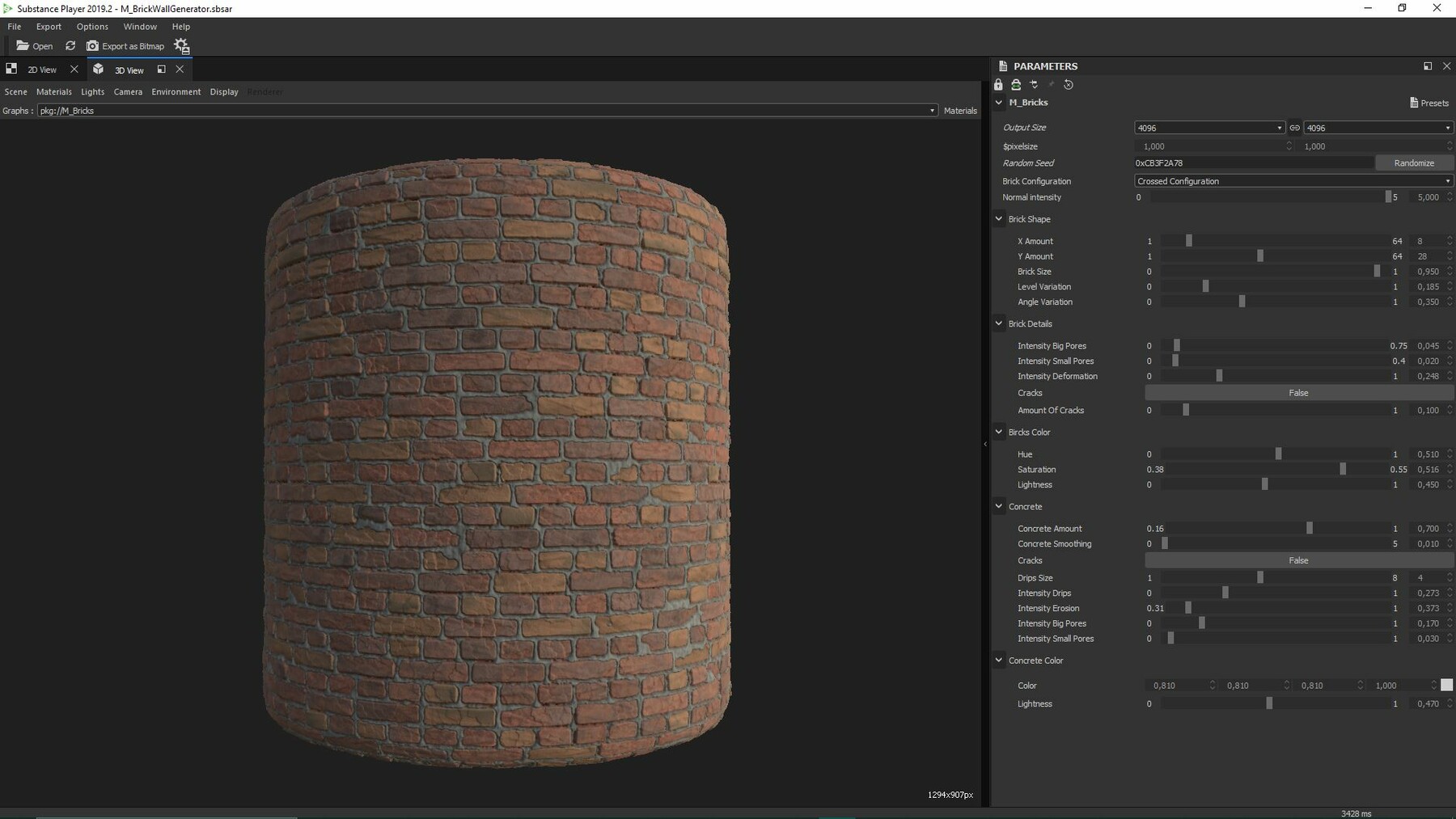
Task: Float the 3D View panel
Action: click(x=161, y=70)
